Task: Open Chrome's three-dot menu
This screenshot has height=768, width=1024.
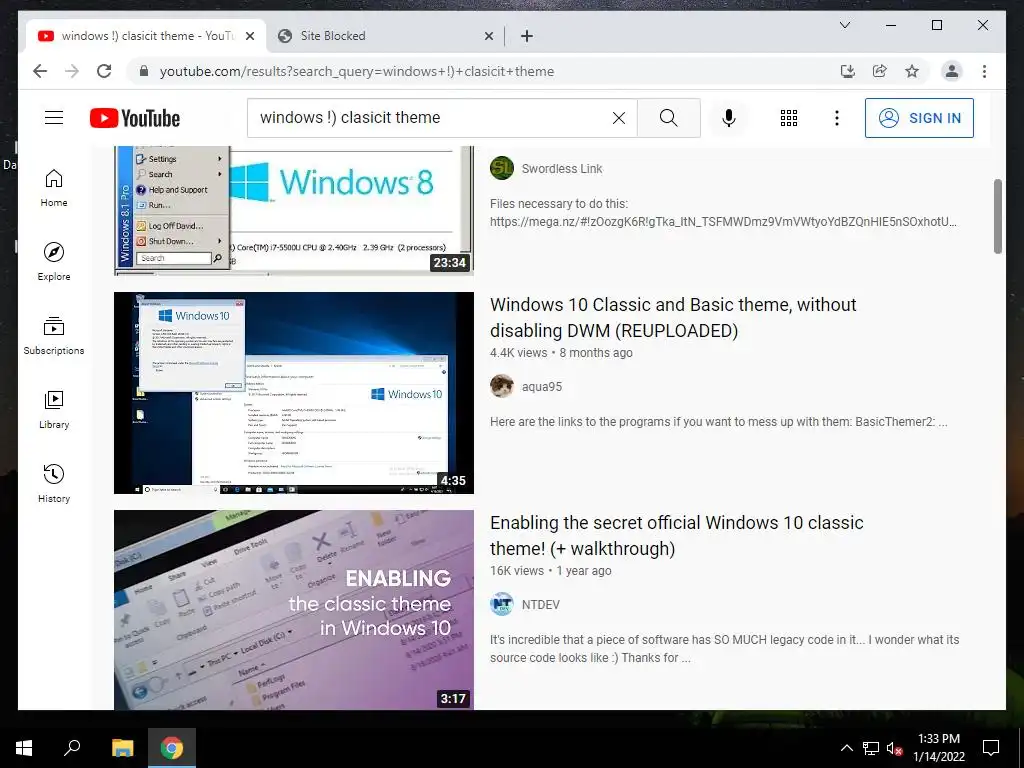Action: 984,71
